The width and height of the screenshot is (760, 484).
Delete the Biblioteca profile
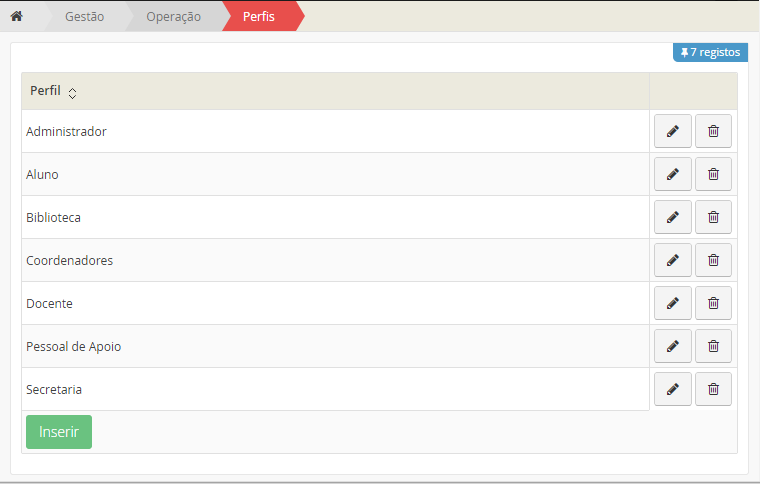[x=713, y=217]
